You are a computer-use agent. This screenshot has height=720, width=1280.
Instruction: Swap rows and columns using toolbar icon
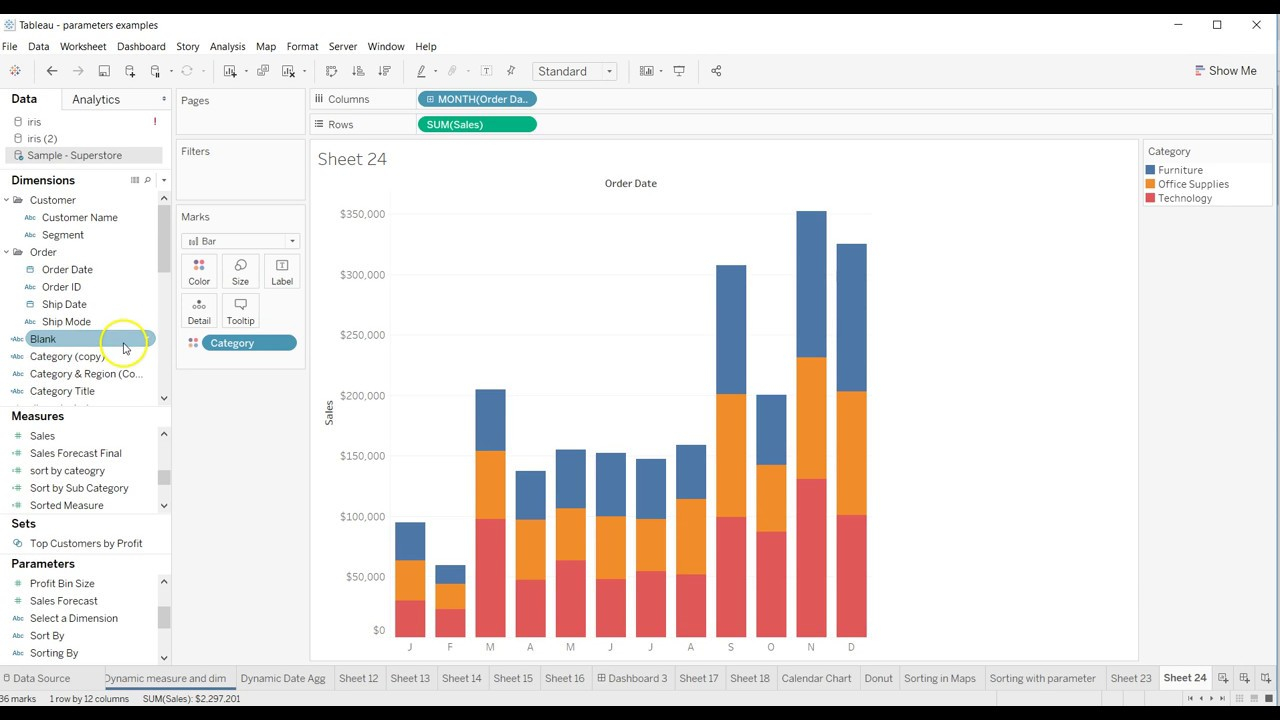point(332,71)
